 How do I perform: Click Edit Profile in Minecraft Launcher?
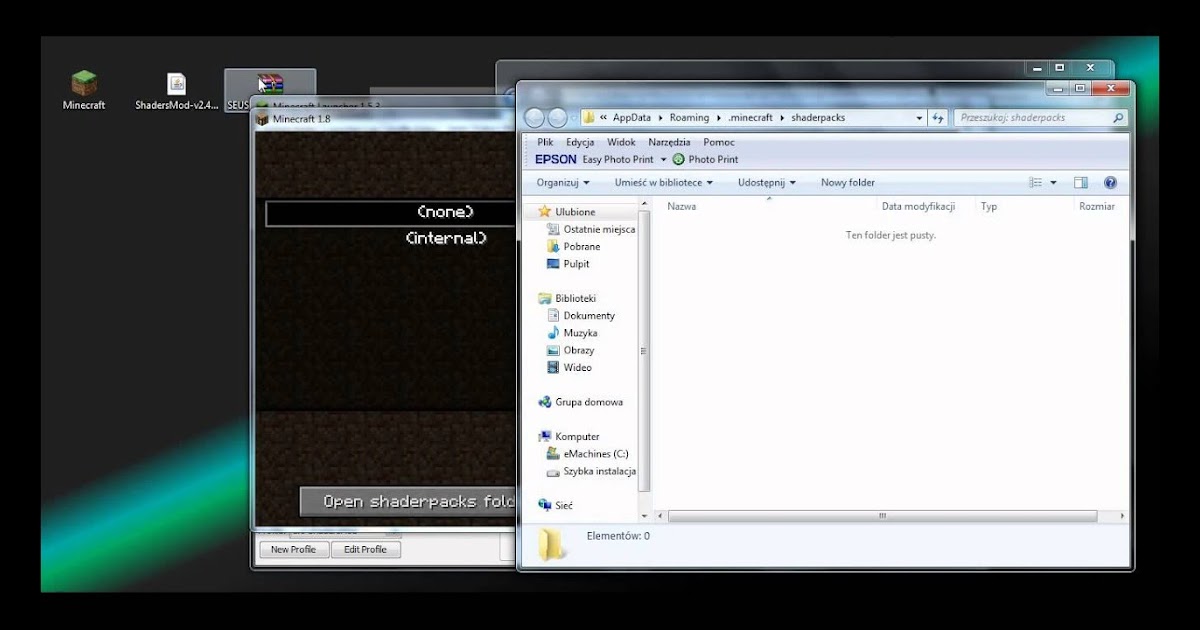coord(366,550)
